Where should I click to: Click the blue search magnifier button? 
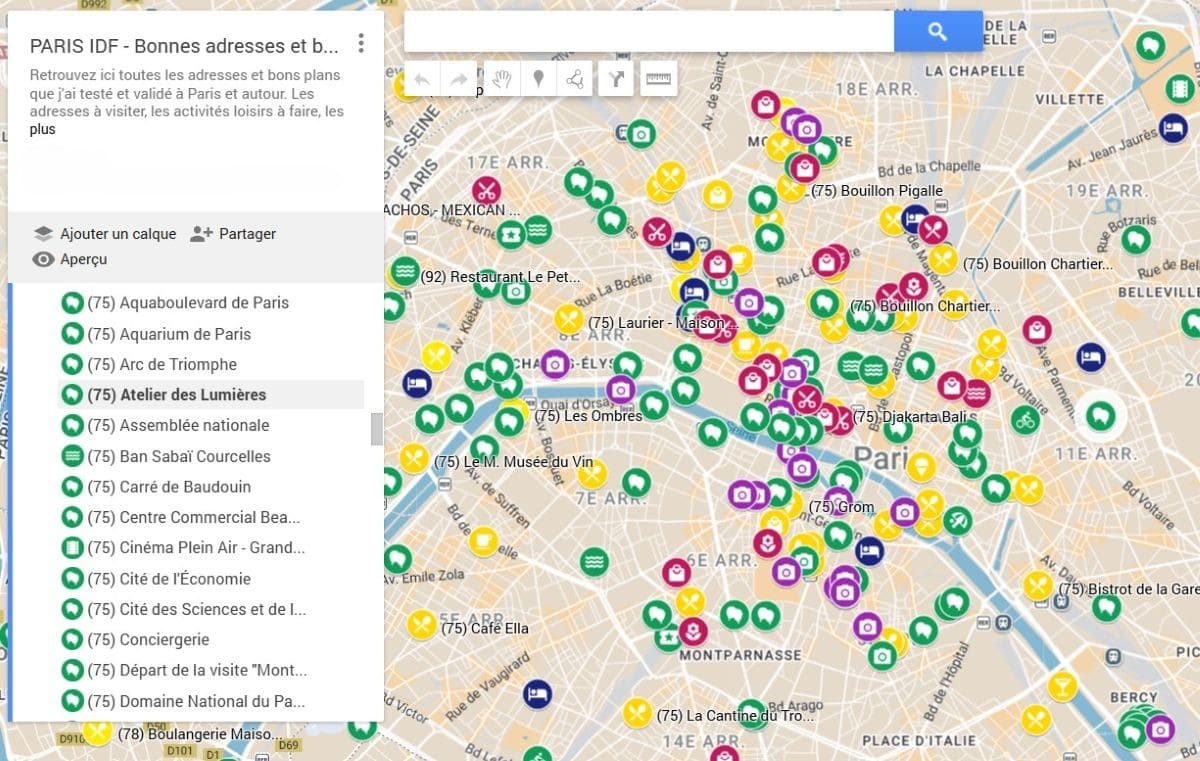(x=937, y=32)
